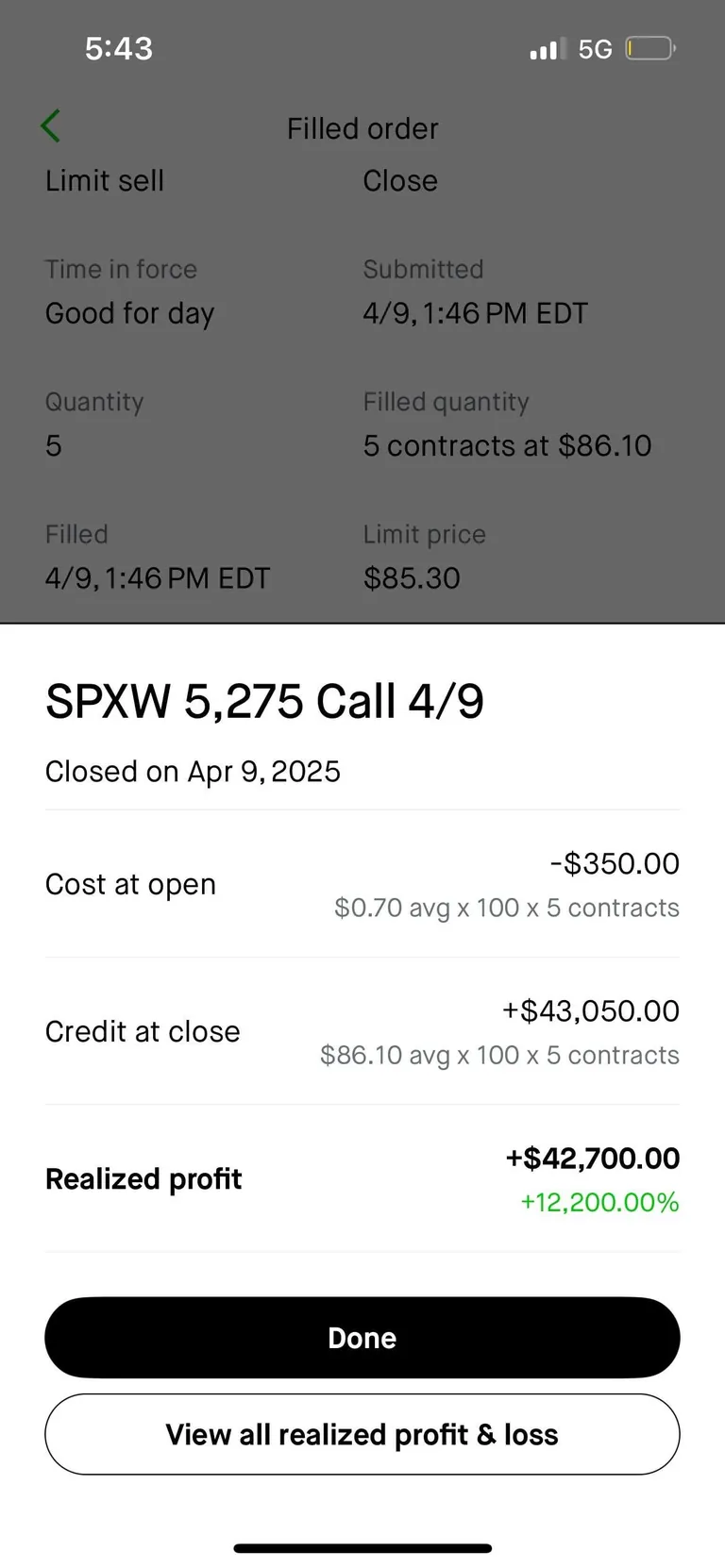The height and width of the screenshot is (1568, 725).
Task: Tap the Filled order page title
Action: [362, 128]
